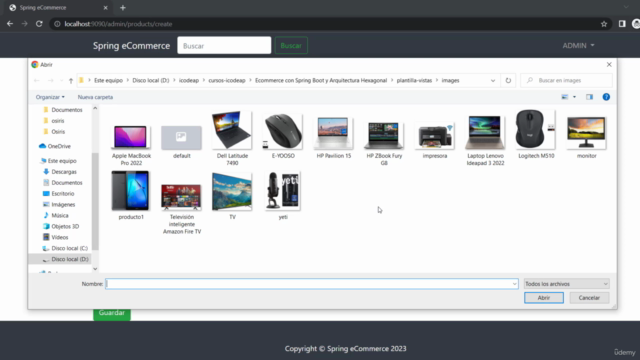Click the up one level arrow
Screen dimensions: 640x360
pos(71,80)
